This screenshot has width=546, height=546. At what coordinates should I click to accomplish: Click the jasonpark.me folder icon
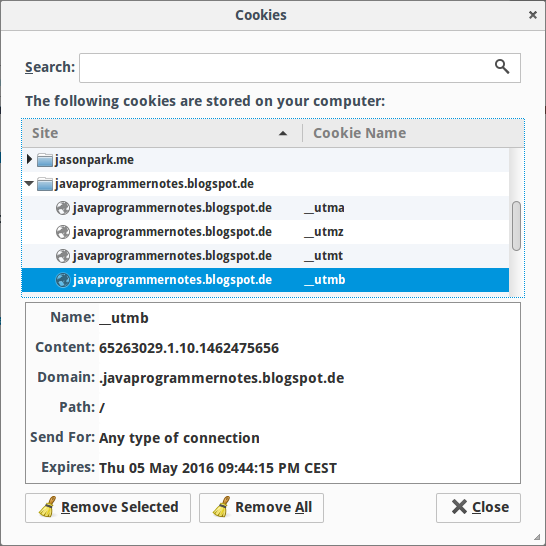click(x=45, y=160)
